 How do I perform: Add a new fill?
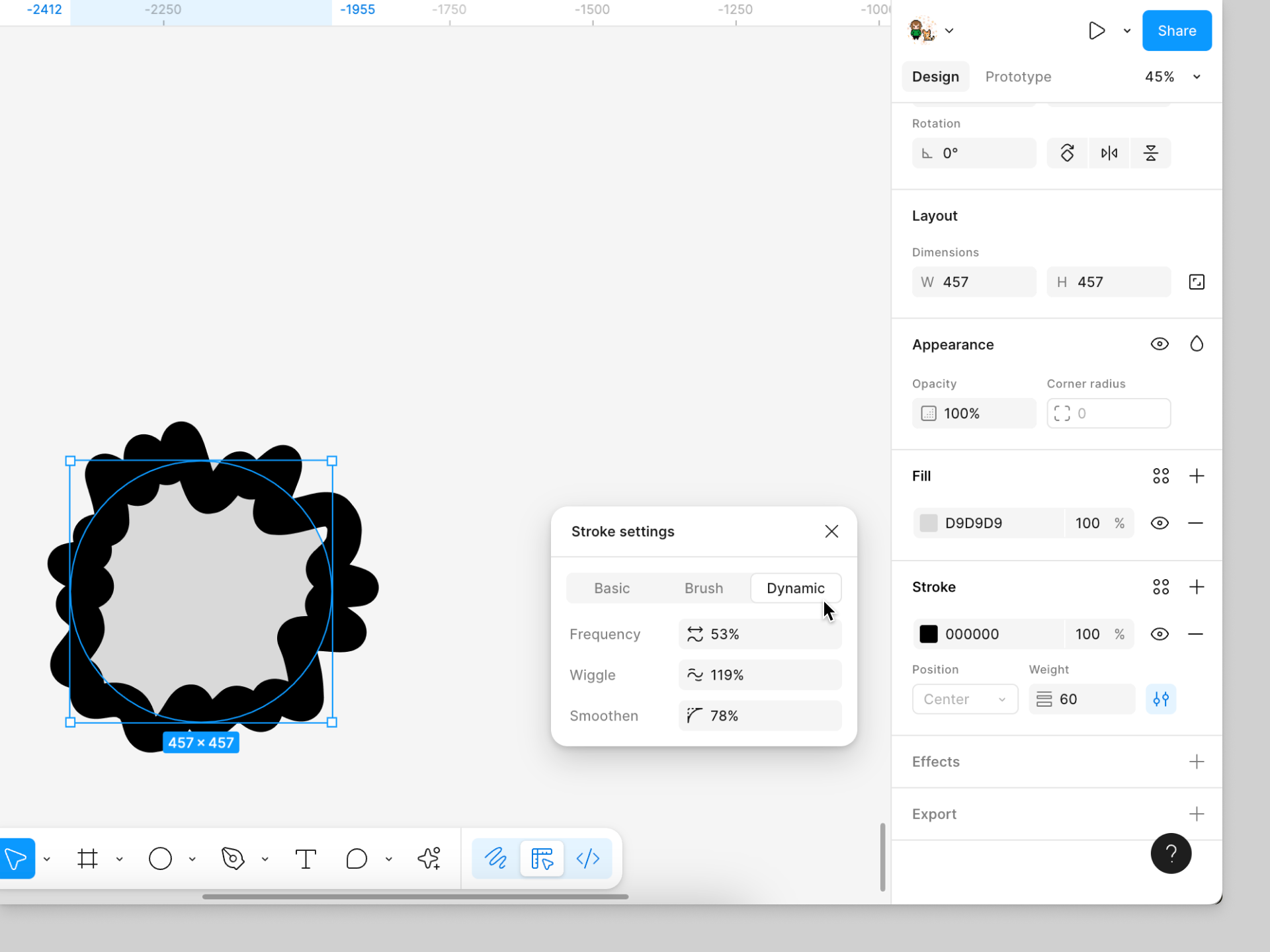(x=1197, y=476)
